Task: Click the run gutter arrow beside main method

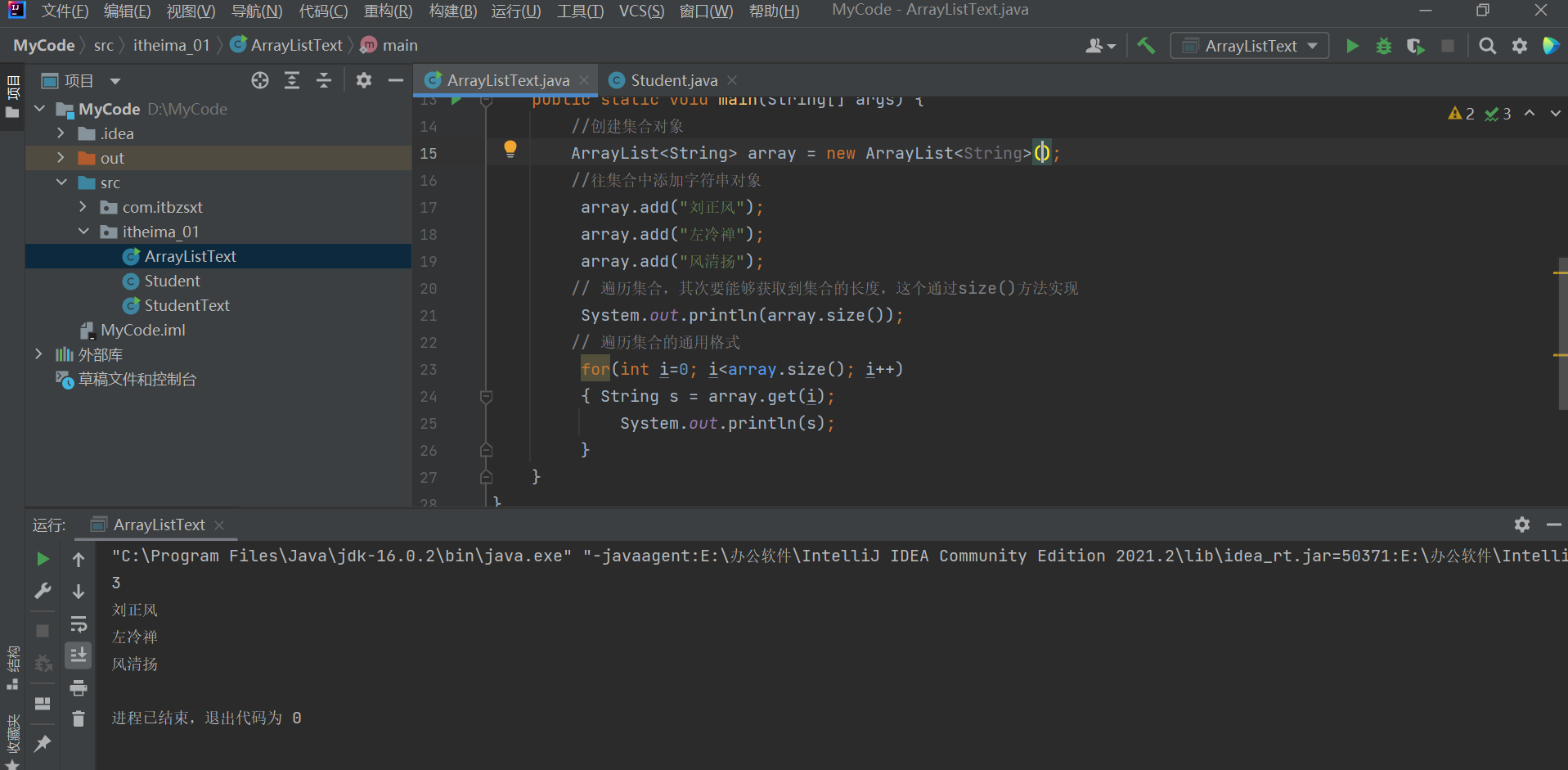Action: (x=456, y=101)
